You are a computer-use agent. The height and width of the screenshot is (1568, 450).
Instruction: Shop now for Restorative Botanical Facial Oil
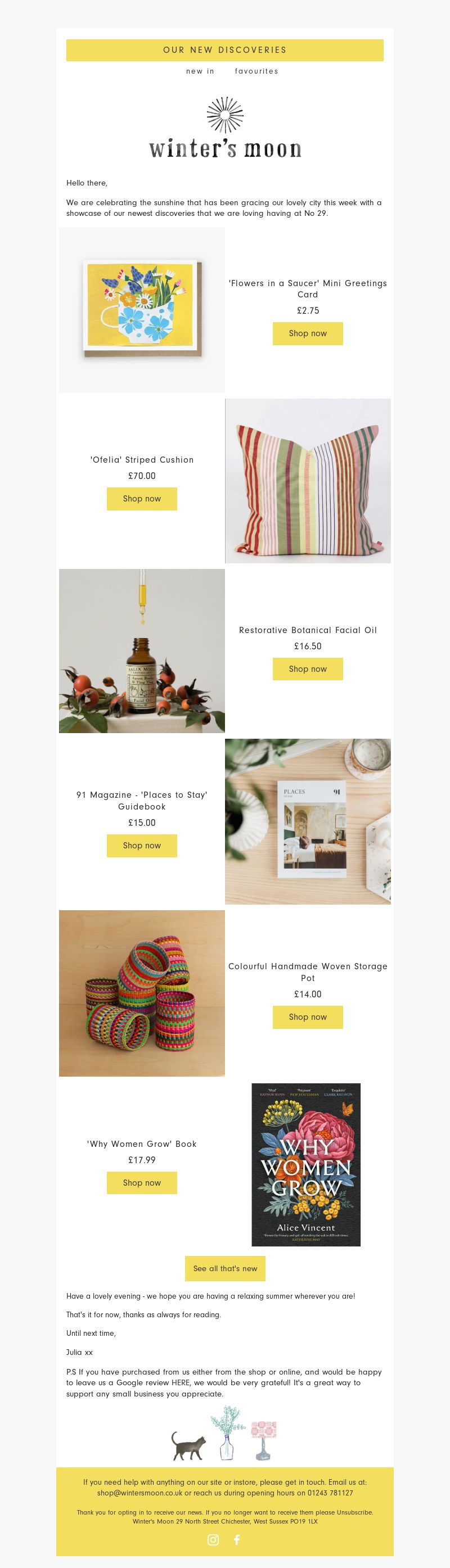[x=308, y=669]
